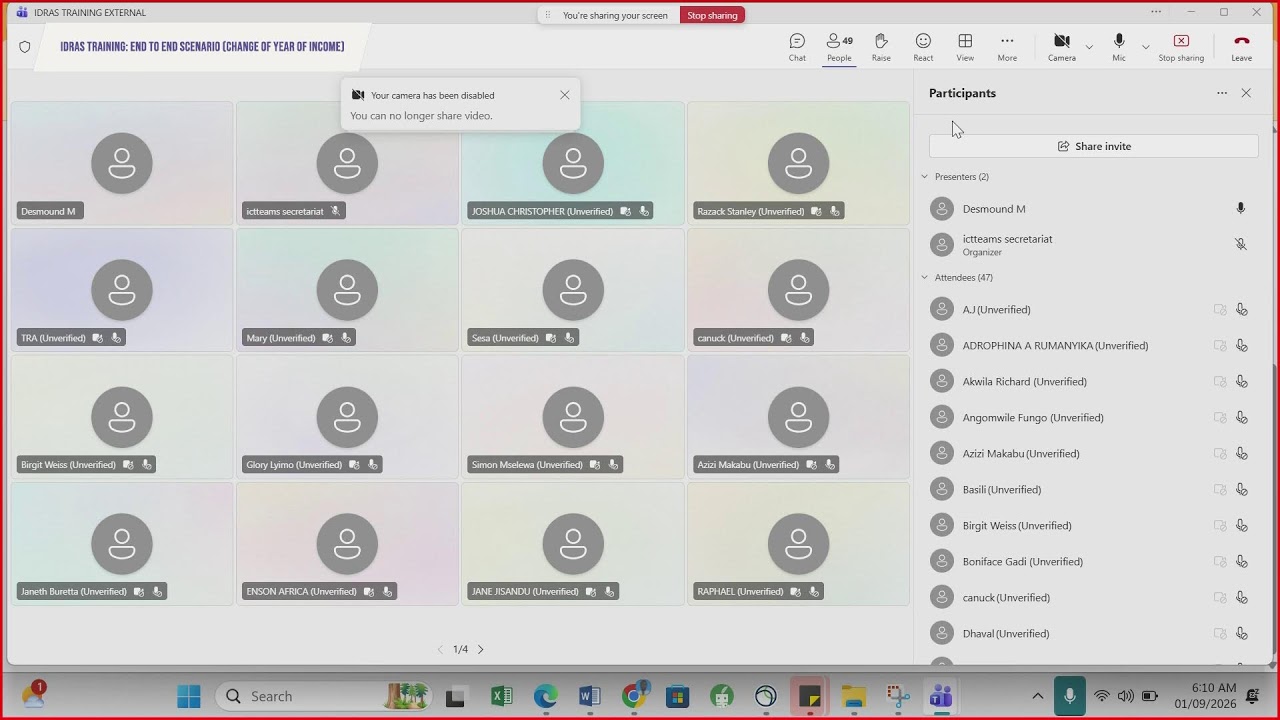
Task: Open the Windows Start menu
Action: click(x=188, y=696)
